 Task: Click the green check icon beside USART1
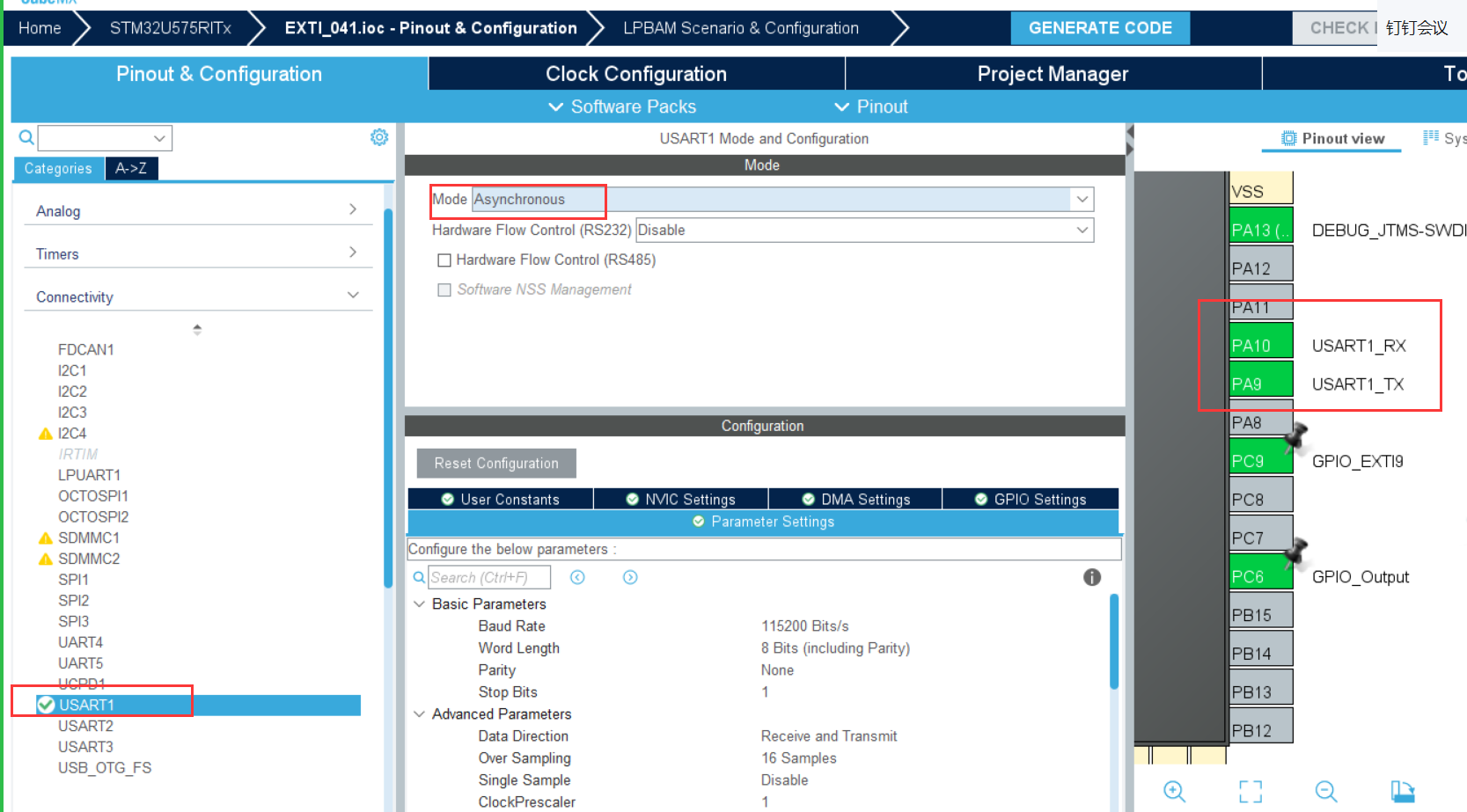click(47, 705)
